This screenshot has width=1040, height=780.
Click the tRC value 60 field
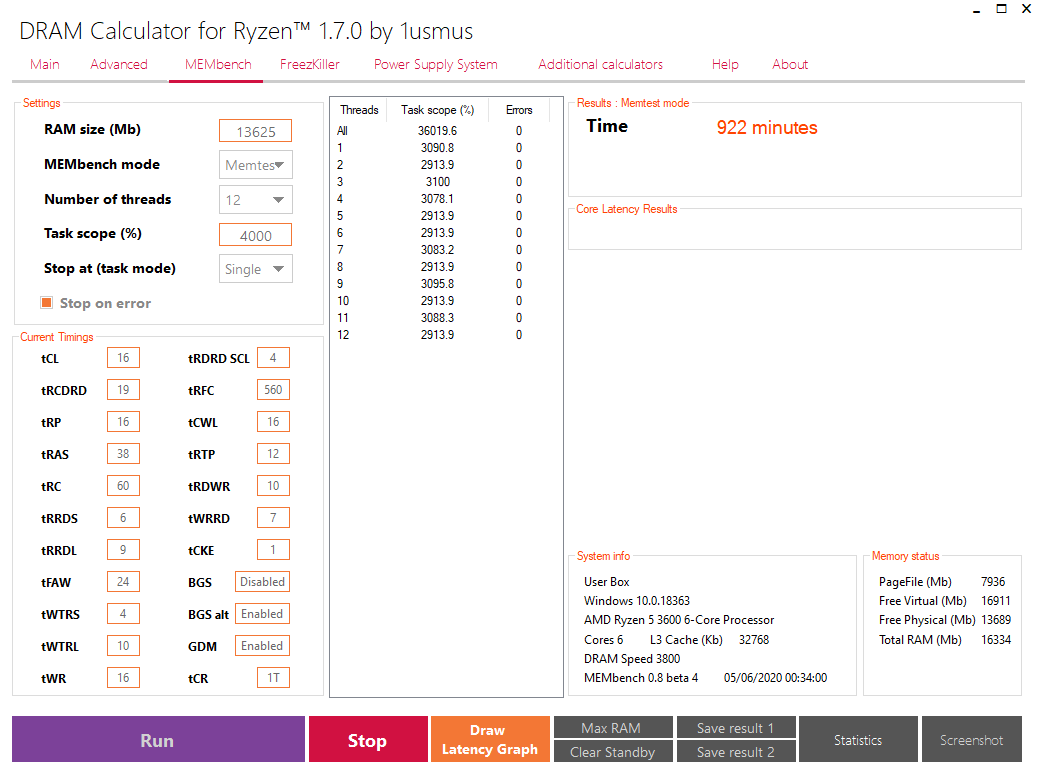pos(123,486)
